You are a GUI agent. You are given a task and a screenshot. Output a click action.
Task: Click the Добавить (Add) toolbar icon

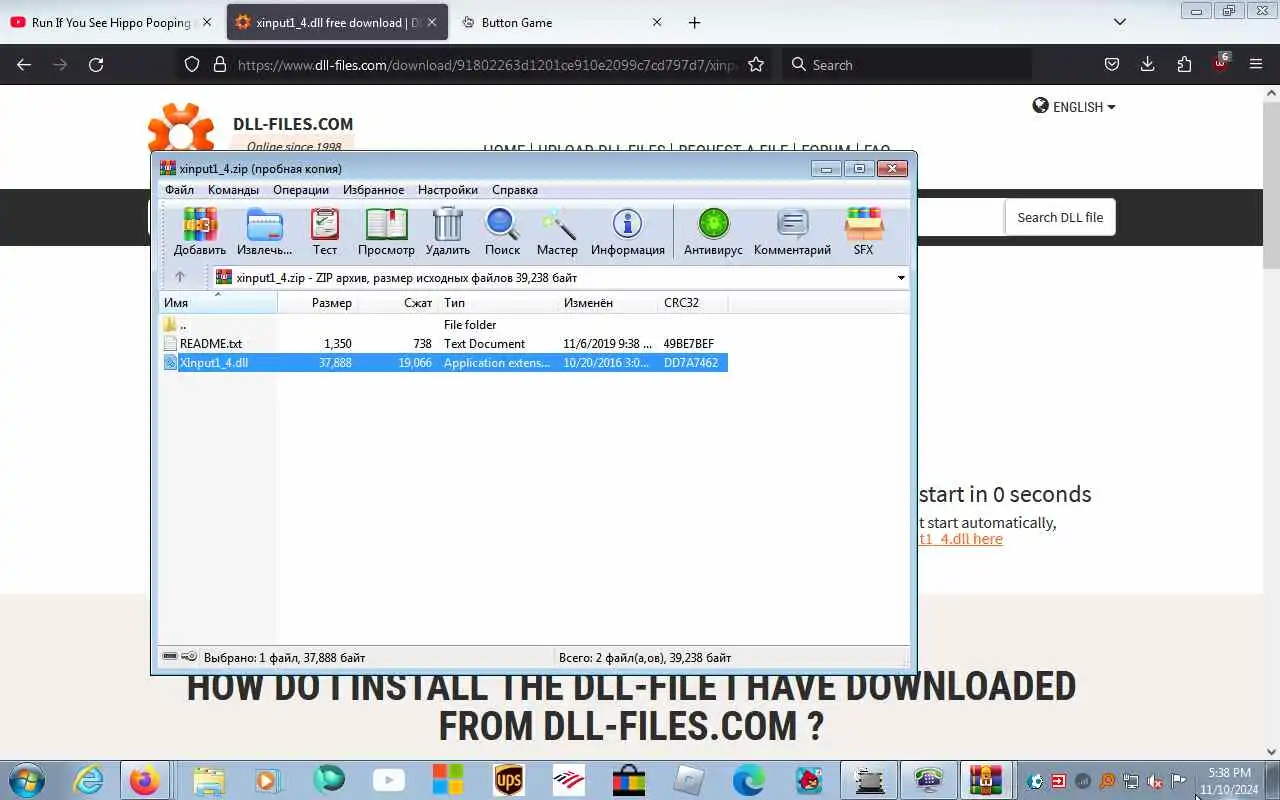(200, 232)
